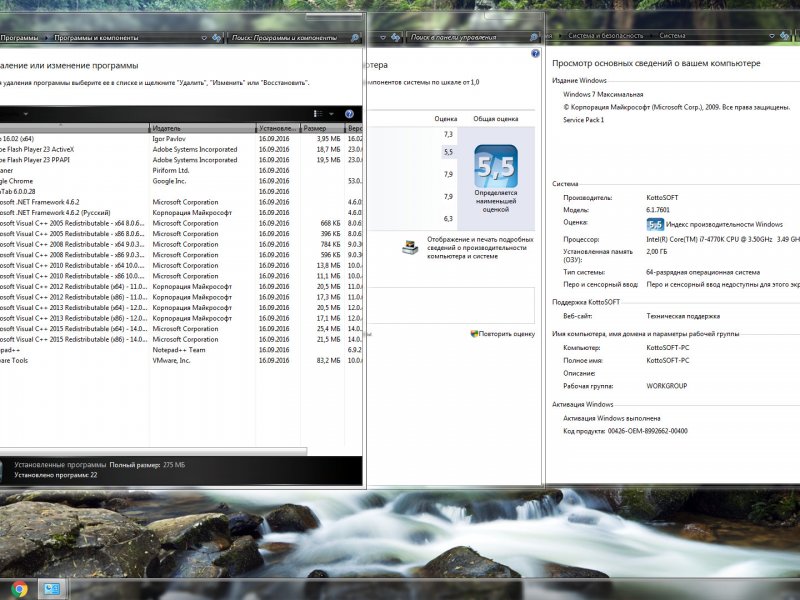The image size is (800, 600).
Task: Click the 3,95 МБ size cell
Action: [328, 139]
